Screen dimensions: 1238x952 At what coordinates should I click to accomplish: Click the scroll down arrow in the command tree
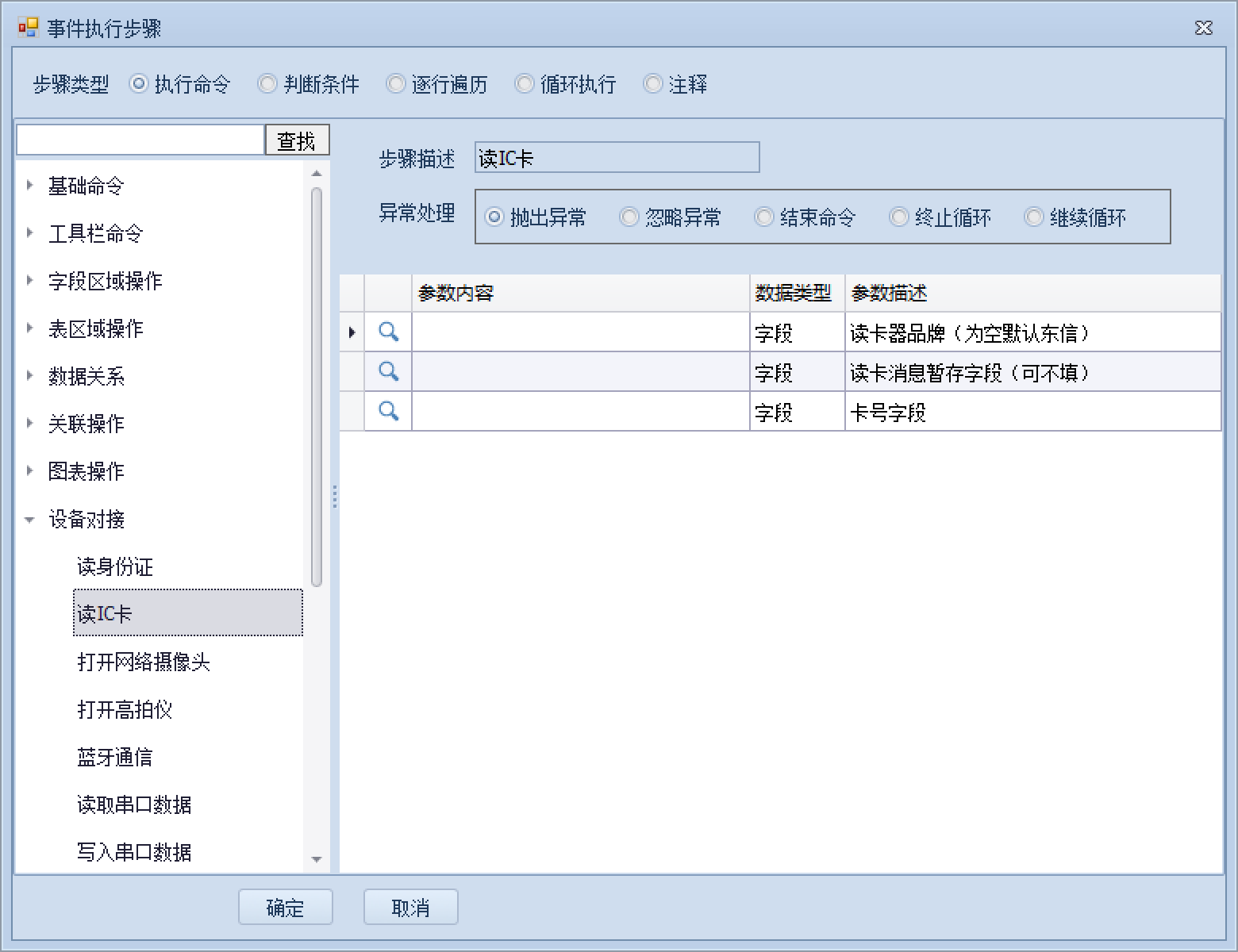click(x=317, y=859)
